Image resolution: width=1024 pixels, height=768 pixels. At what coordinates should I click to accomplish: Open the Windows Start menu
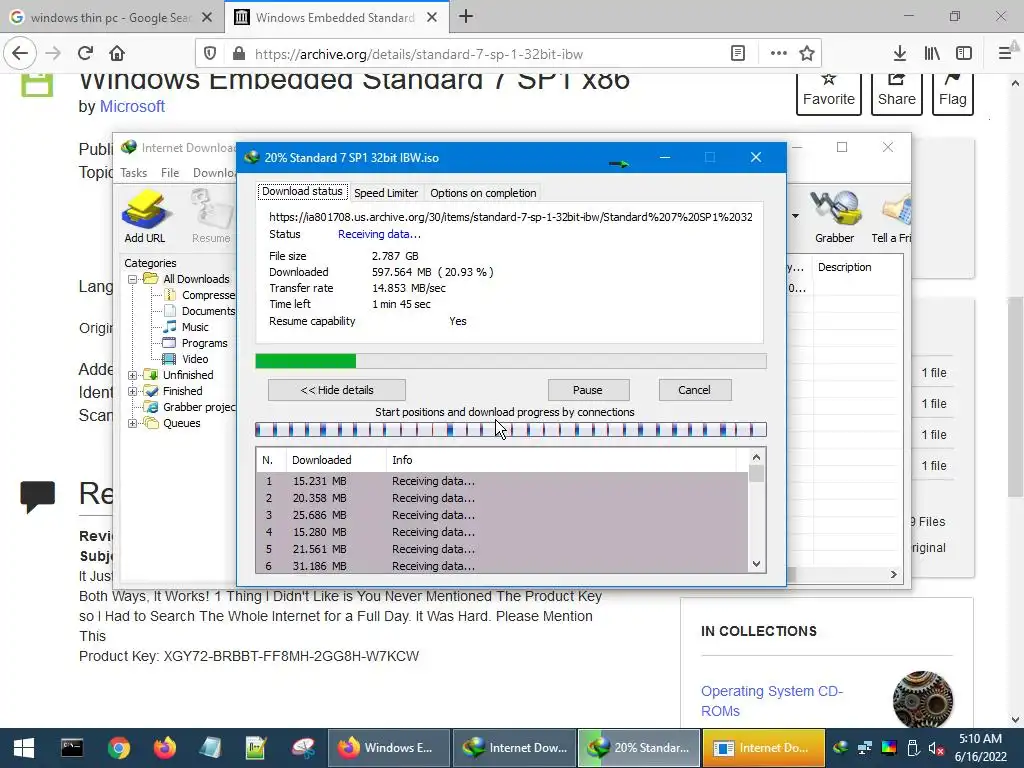coord(24,748)
